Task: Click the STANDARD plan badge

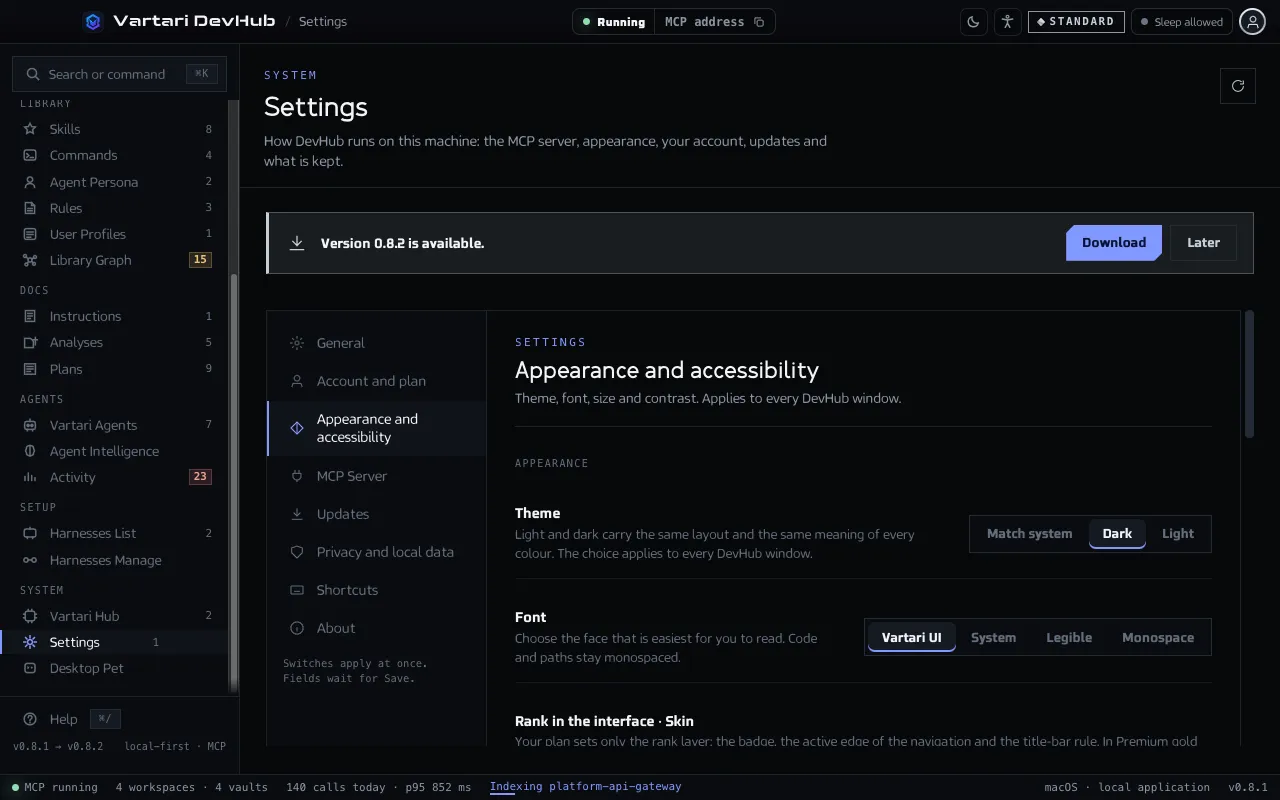Action: coord(1076,22)
